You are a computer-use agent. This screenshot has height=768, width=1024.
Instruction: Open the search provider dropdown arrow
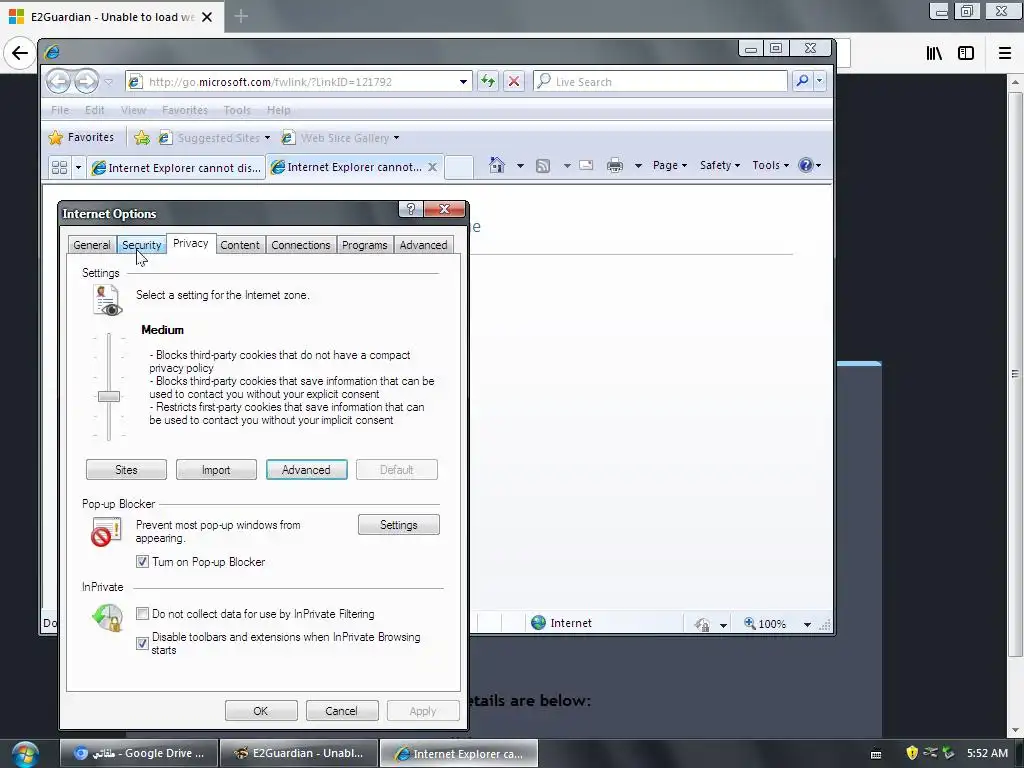pyautogui.click(x=820, y=81)
